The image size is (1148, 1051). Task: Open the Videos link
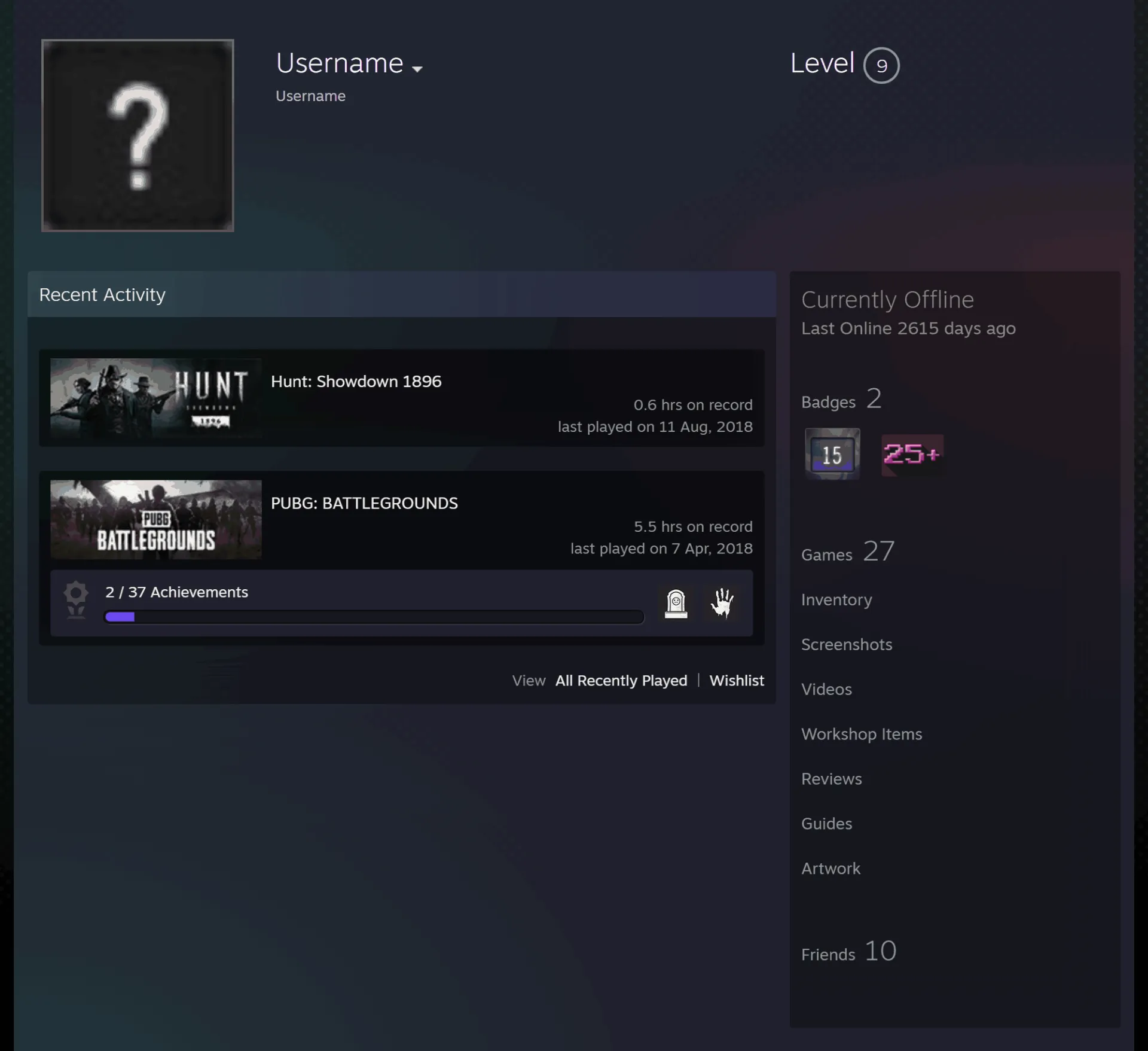coord(826,689)
